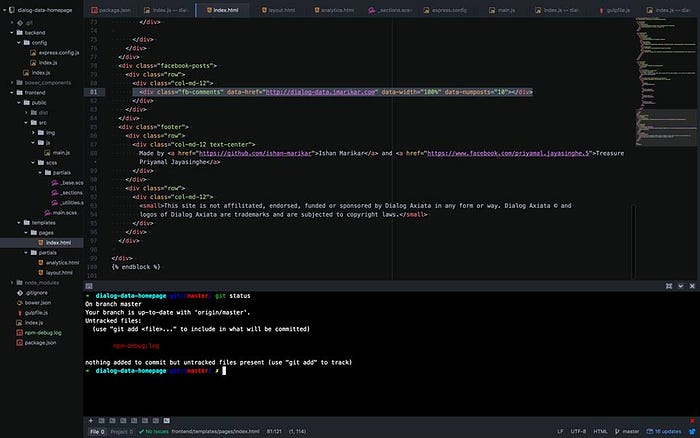Expand the node_modules folder
The width and height of the screenshot is (700, 438).
click(x=12, y=283)
